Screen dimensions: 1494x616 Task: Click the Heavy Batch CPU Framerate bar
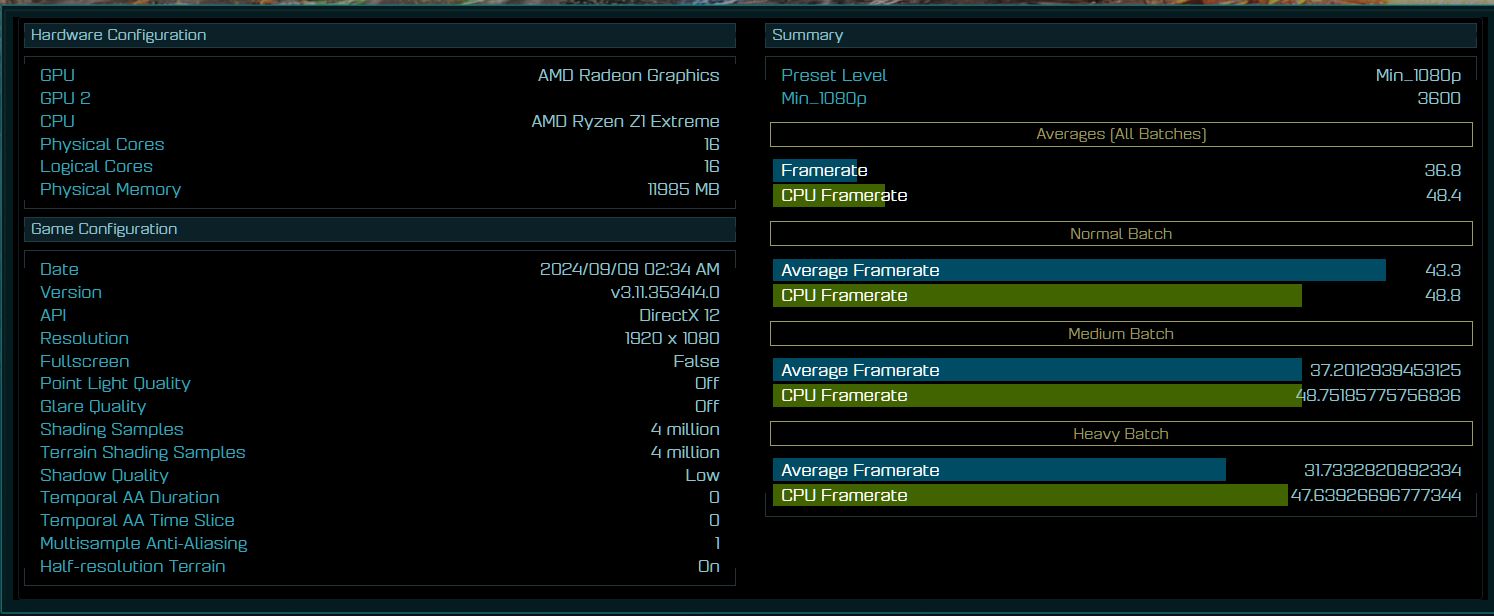(1030, 495)
